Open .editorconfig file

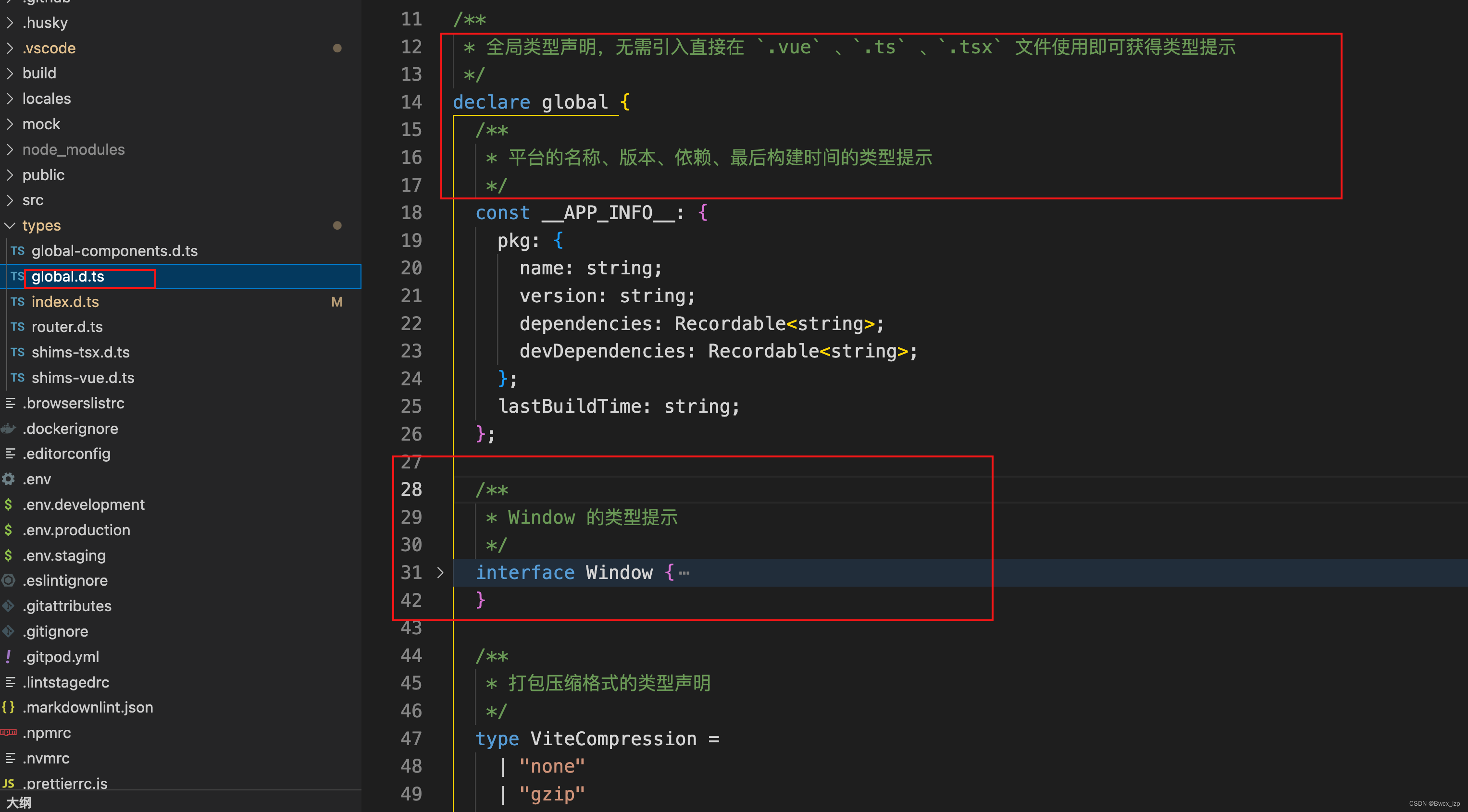tap(67, 454)
